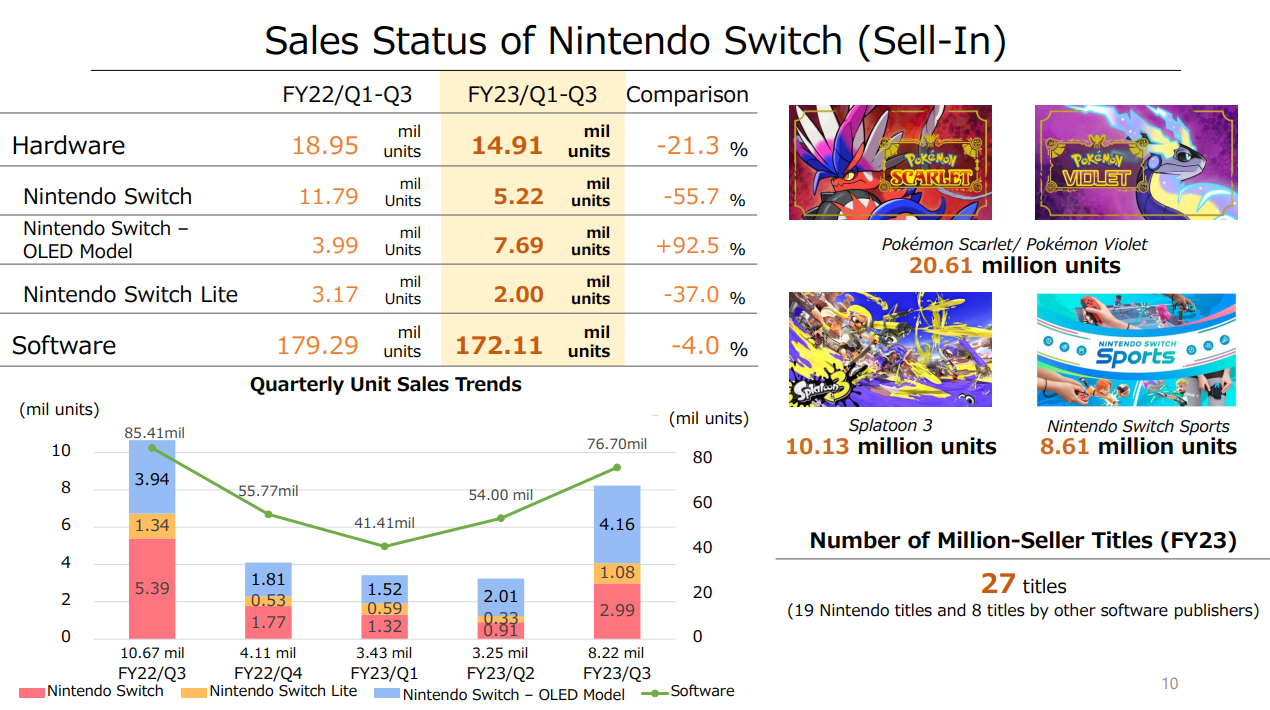Click the FY22/Q3 stacked bar red segment 5.39
This screenshot has height=710, width=1270.
point(152,589)
